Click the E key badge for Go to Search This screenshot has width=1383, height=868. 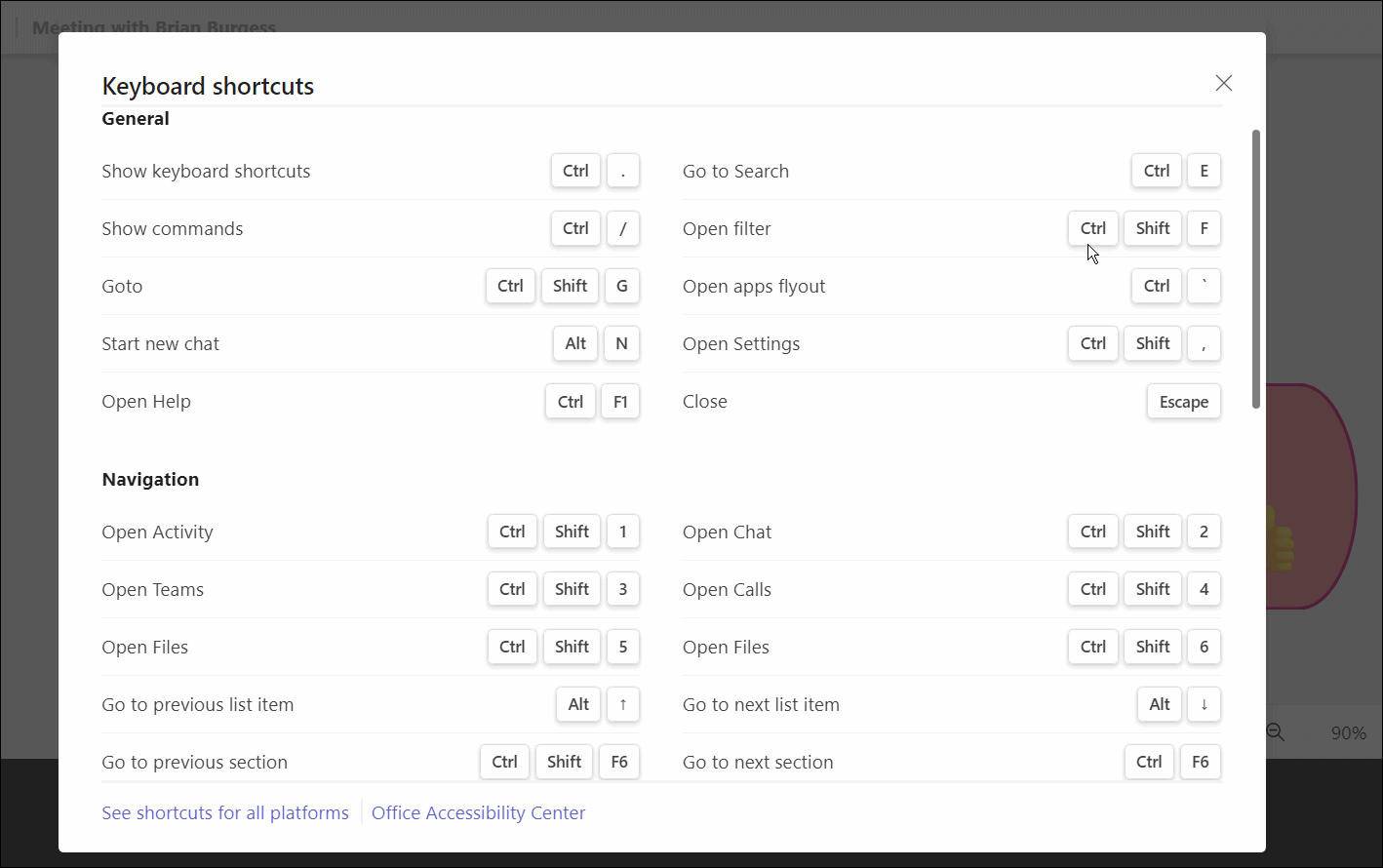pyautogui.click(x=1204, y=170)
